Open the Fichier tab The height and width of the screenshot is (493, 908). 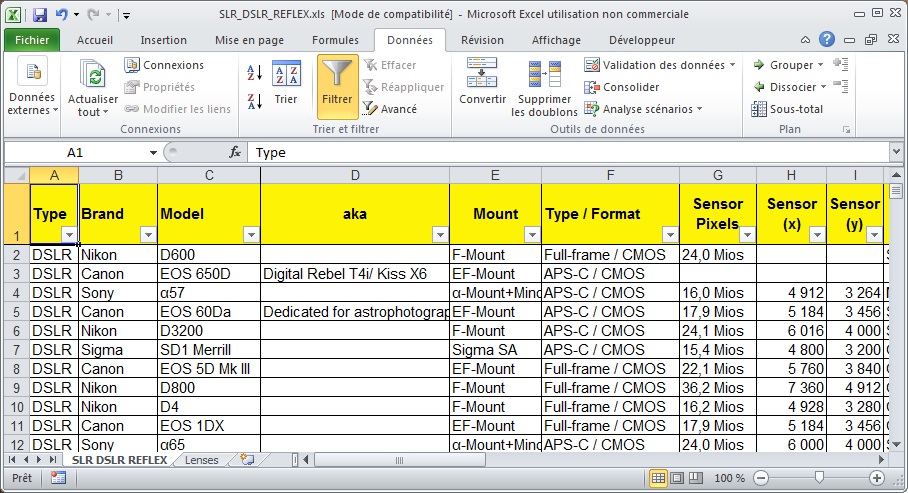(32, 40)
